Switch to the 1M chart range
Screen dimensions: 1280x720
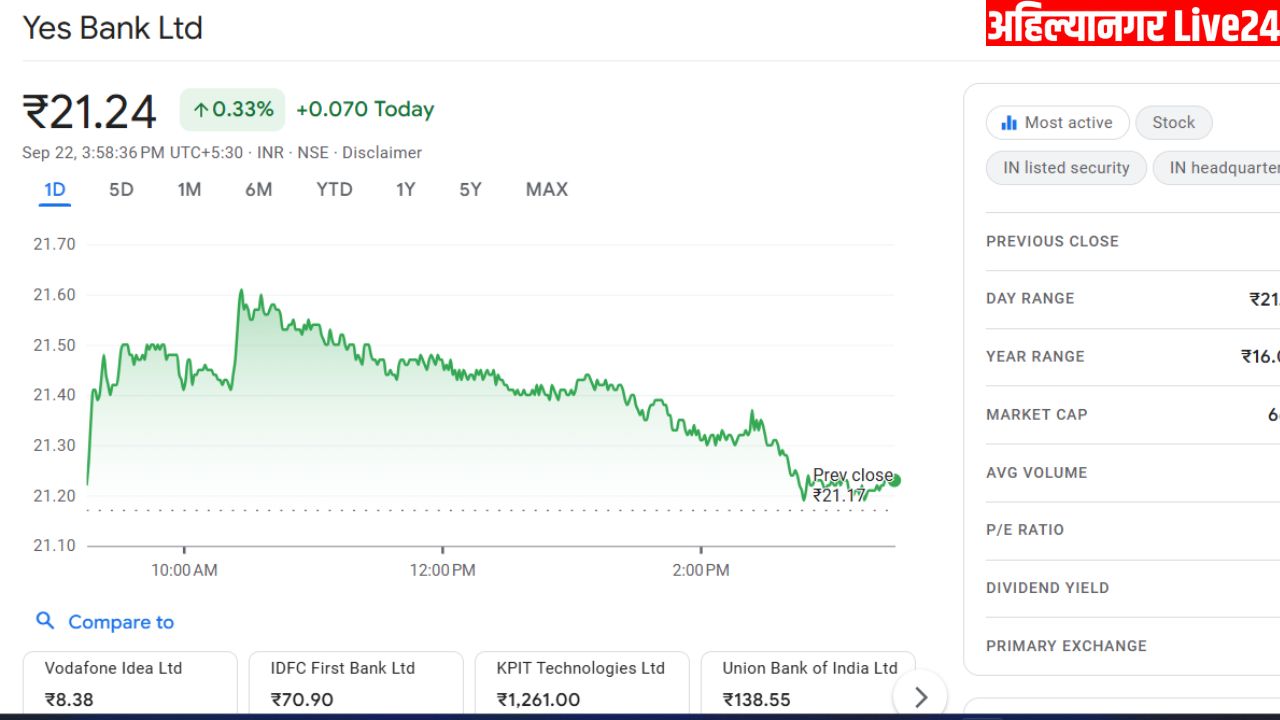189,189
